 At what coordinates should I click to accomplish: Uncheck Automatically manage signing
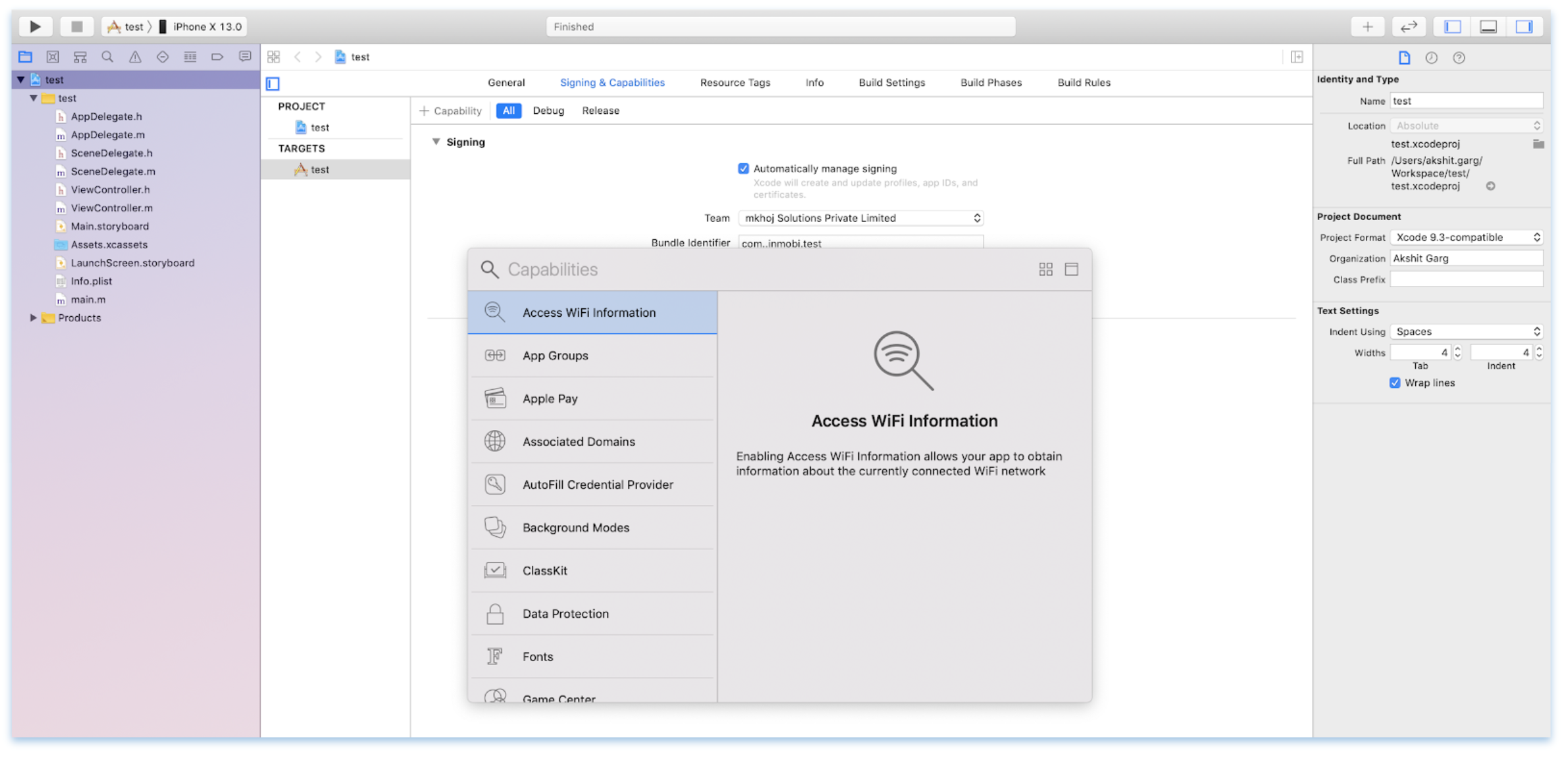744,169
